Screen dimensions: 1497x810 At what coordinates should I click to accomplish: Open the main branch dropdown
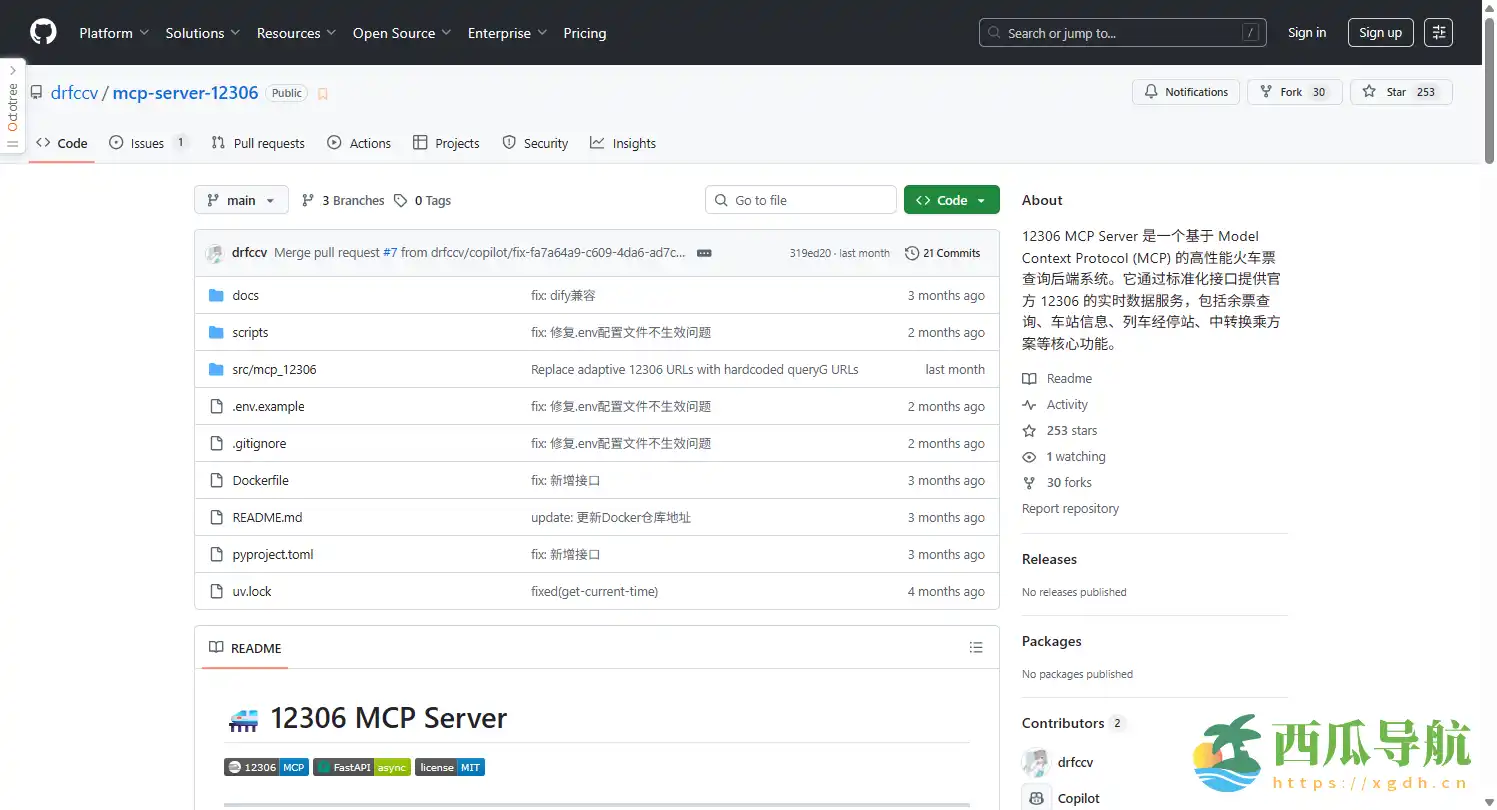tap(241, 200)
